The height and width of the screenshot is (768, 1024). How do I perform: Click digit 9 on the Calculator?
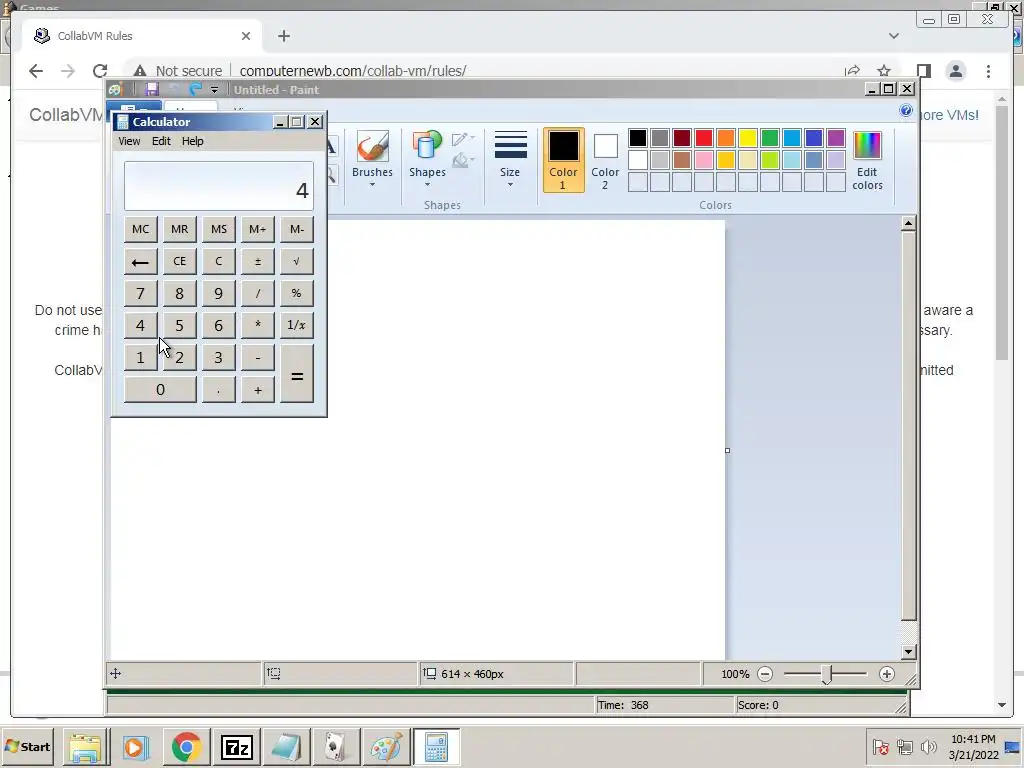(x=219, y=293)
